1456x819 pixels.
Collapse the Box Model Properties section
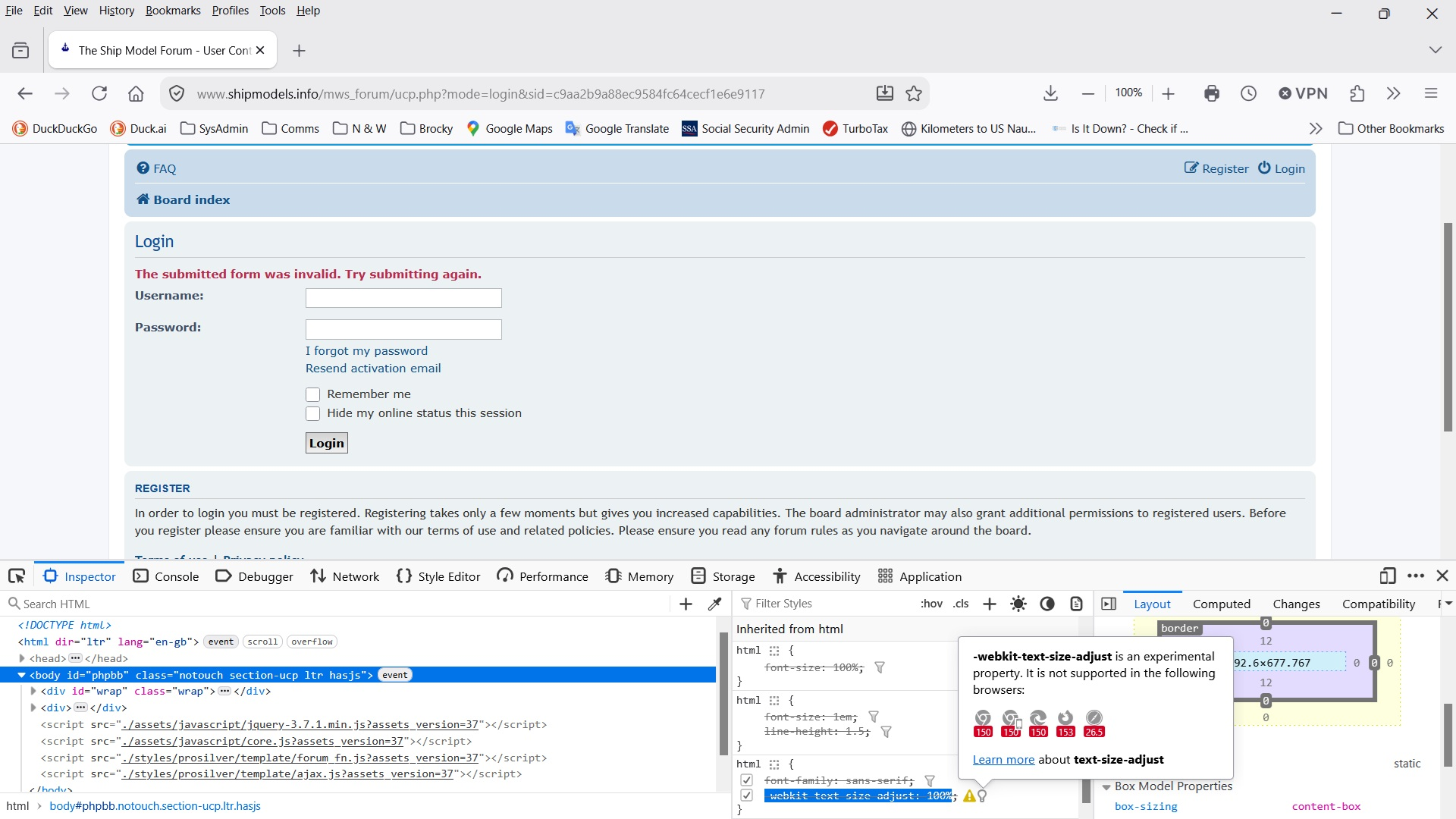(x=1106, y=787)
